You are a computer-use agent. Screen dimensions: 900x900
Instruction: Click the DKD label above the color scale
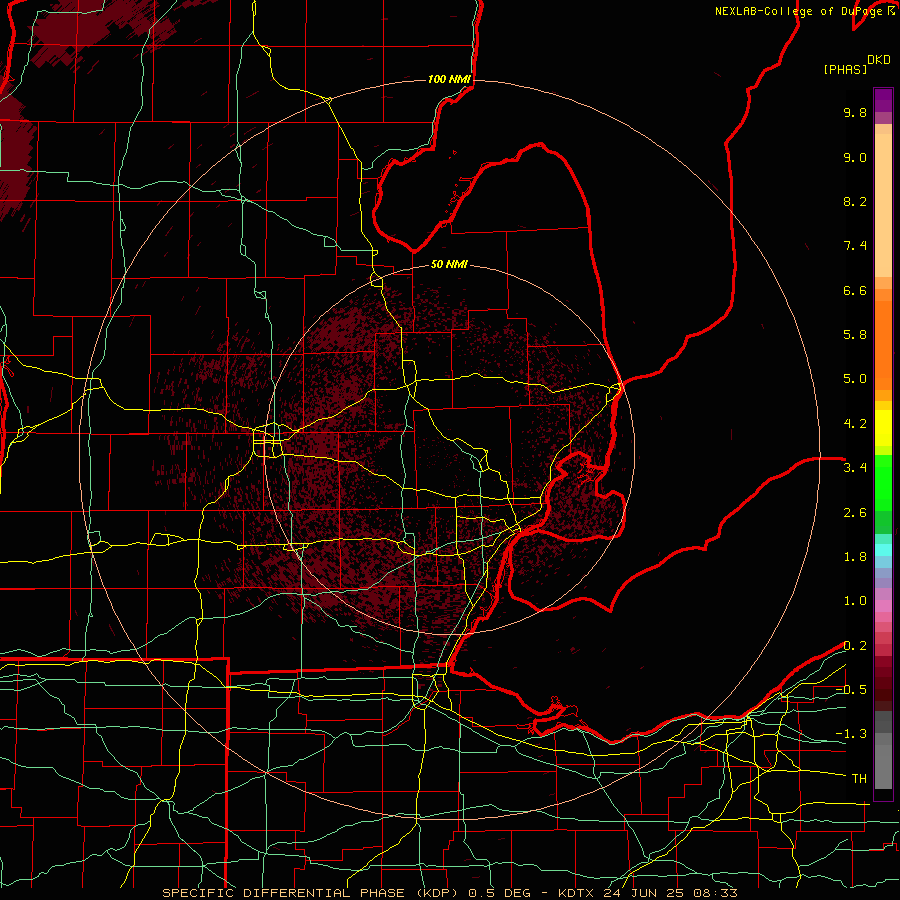coord(879,60)
